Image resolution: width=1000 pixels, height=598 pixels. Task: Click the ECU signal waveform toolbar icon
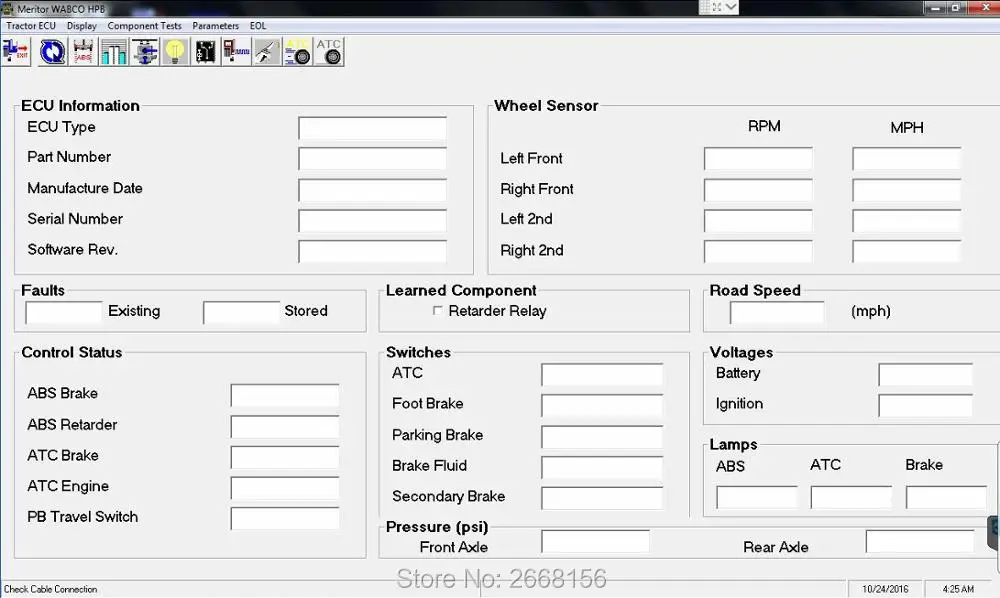[236, 52]
